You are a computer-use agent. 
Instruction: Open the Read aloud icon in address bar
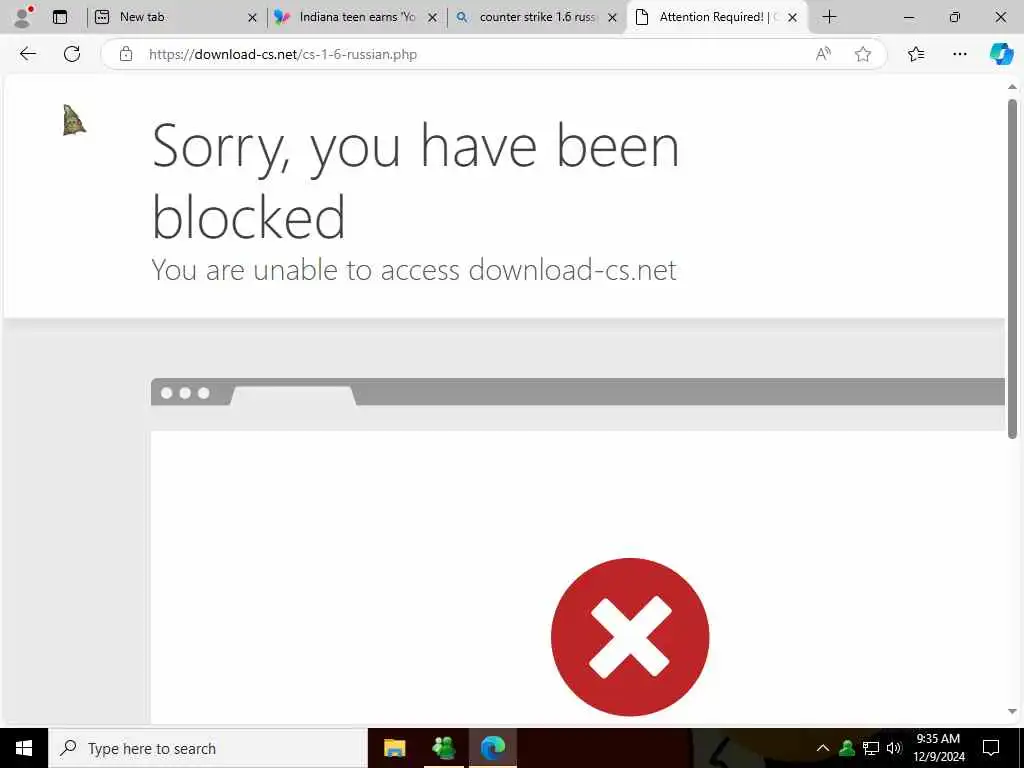tap(824, 54)
